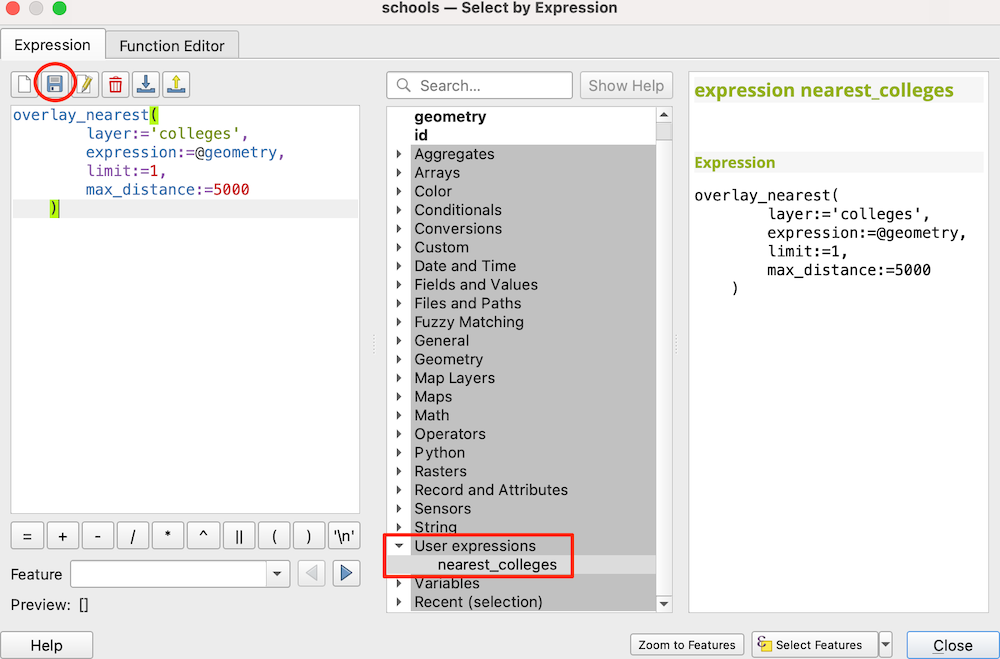Insert the caret power operator
The image size is (1000, 659).
(x=203, y=536)
